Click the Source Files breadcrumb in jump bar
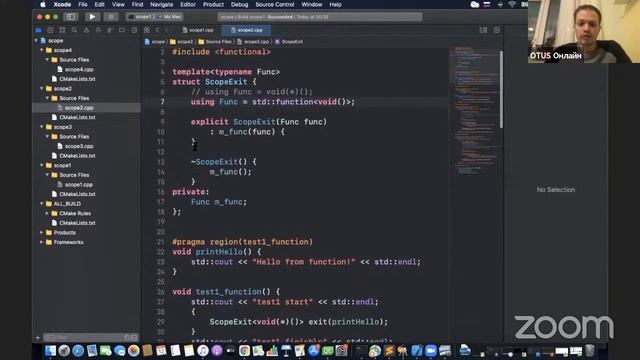 pos(215,42)
